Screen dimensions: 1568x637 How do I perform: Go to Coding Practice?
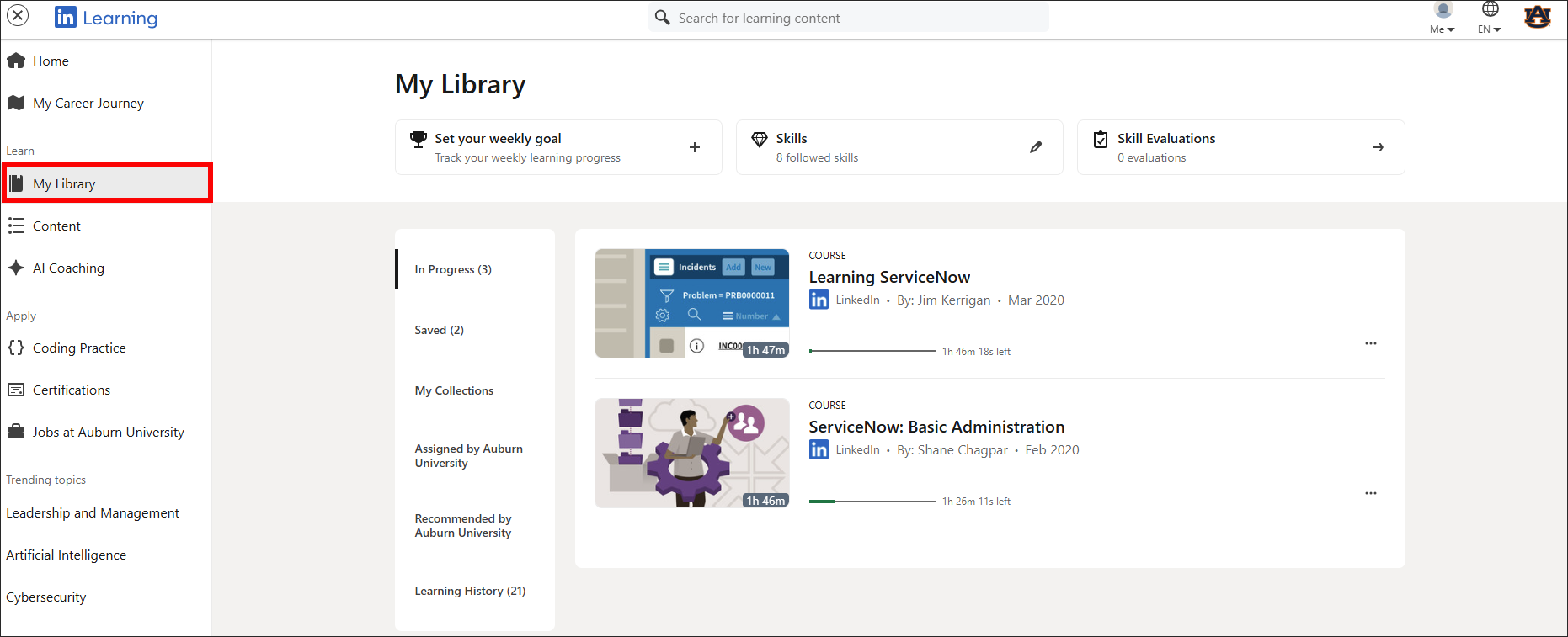(x=78, y=348)
